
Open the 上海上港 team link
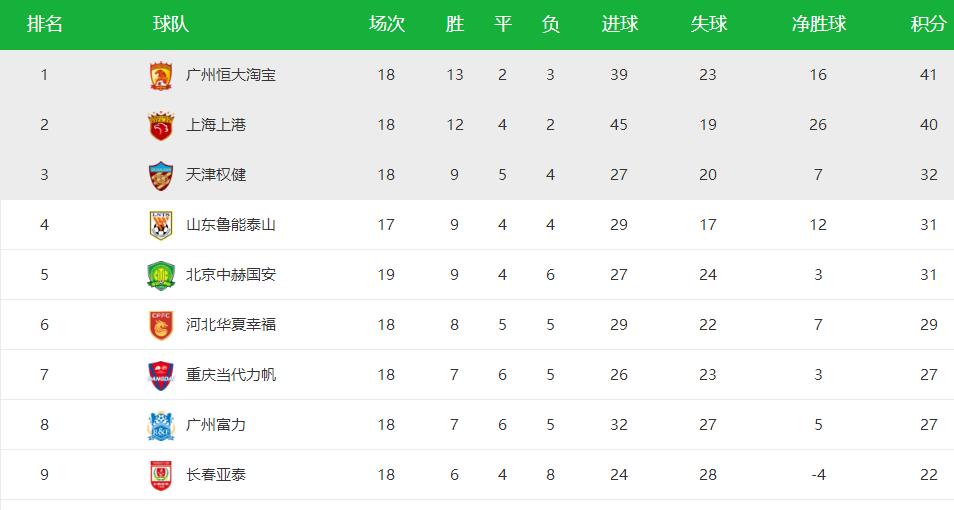pos(216,125)
